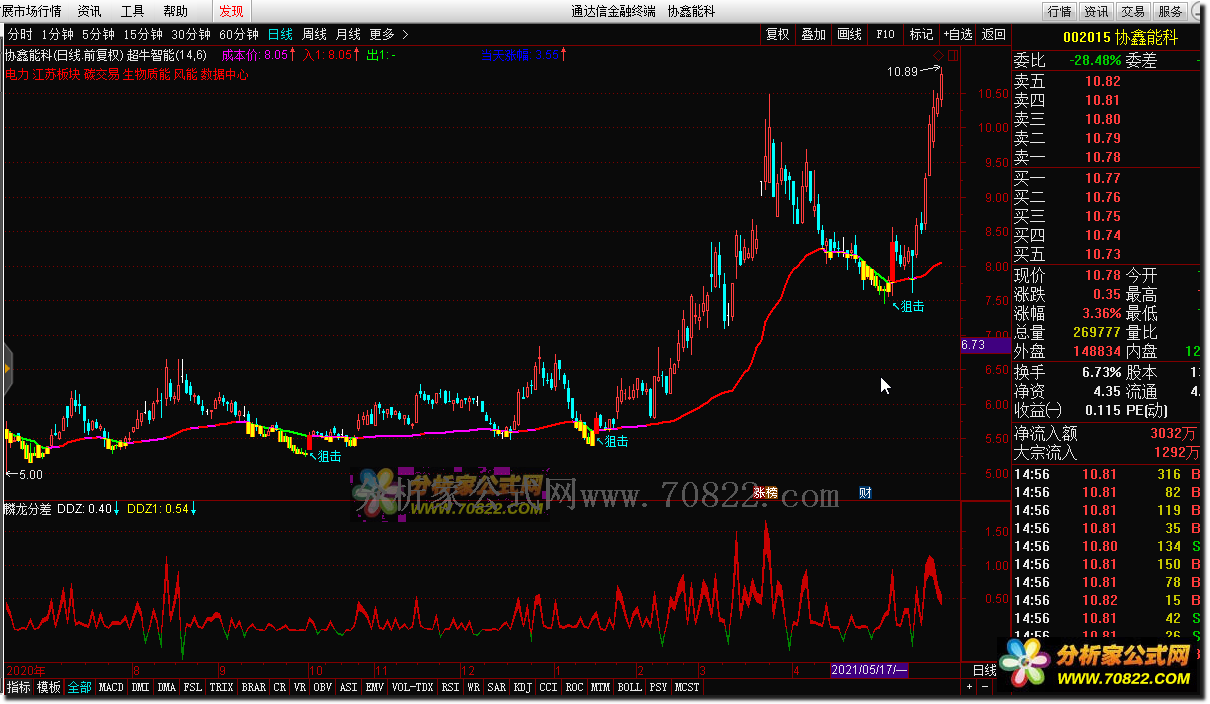
Task: Switch indicator to RSI
Action: [x=450, y=688]
